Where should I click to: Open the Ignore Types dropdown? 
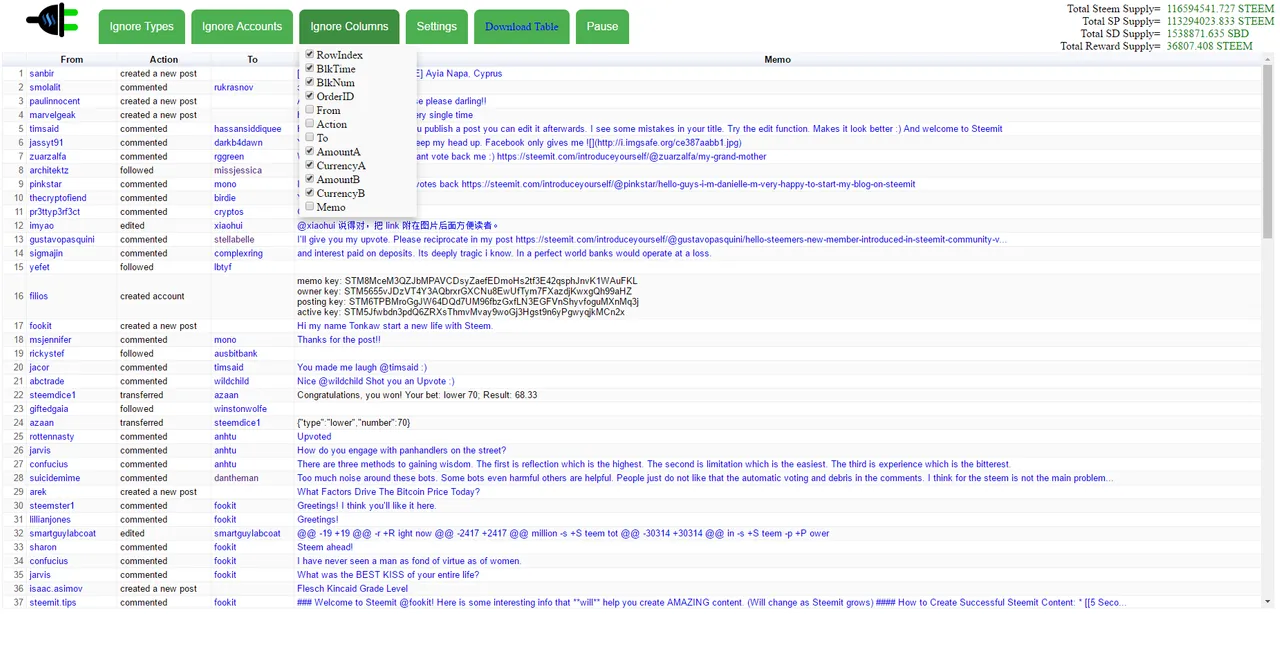click(142, 27)
